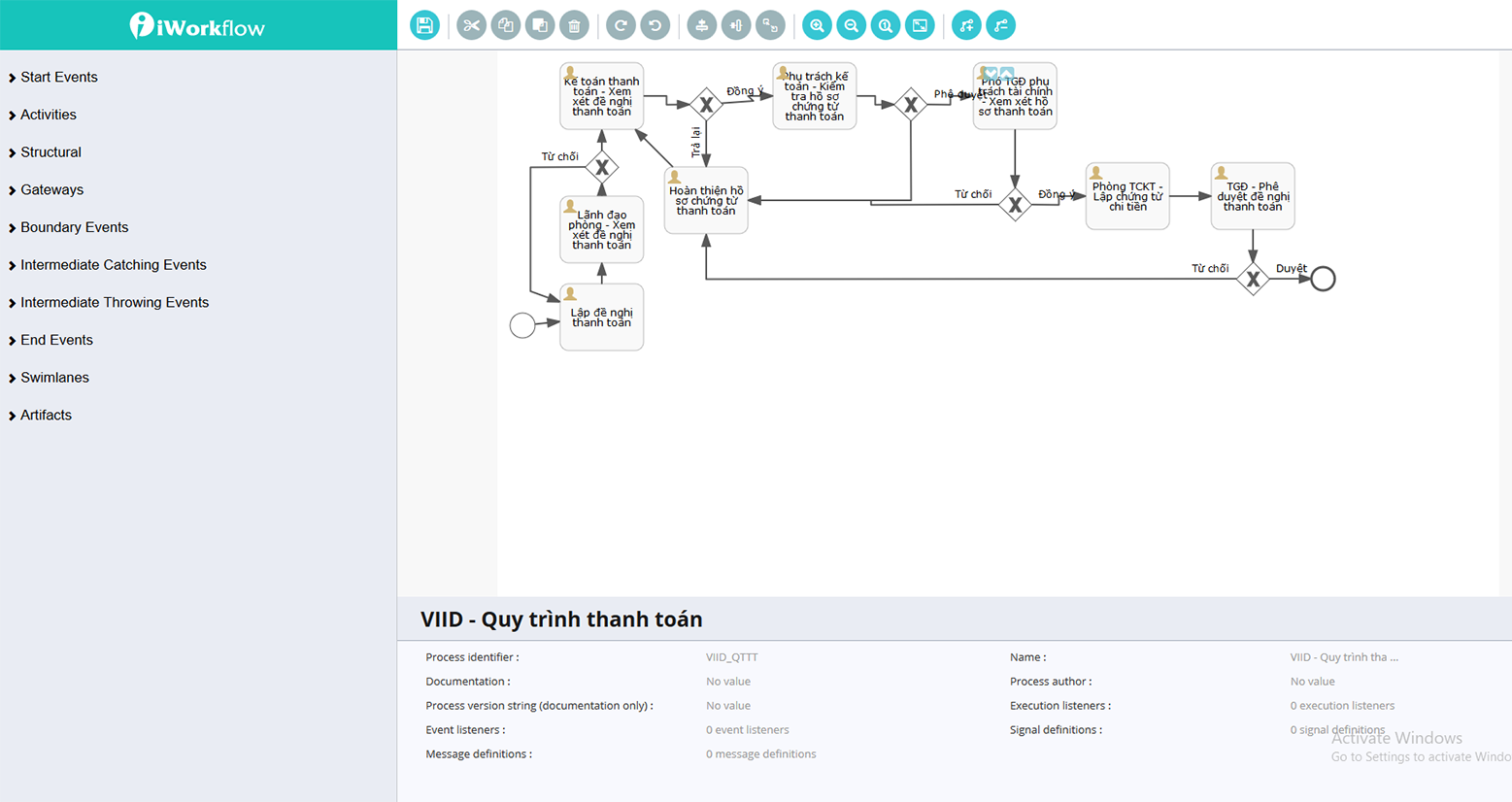Screen dimensions: 1512x802
Task: Open the 0 execution listeners editor
Action: click(1342, 706)
